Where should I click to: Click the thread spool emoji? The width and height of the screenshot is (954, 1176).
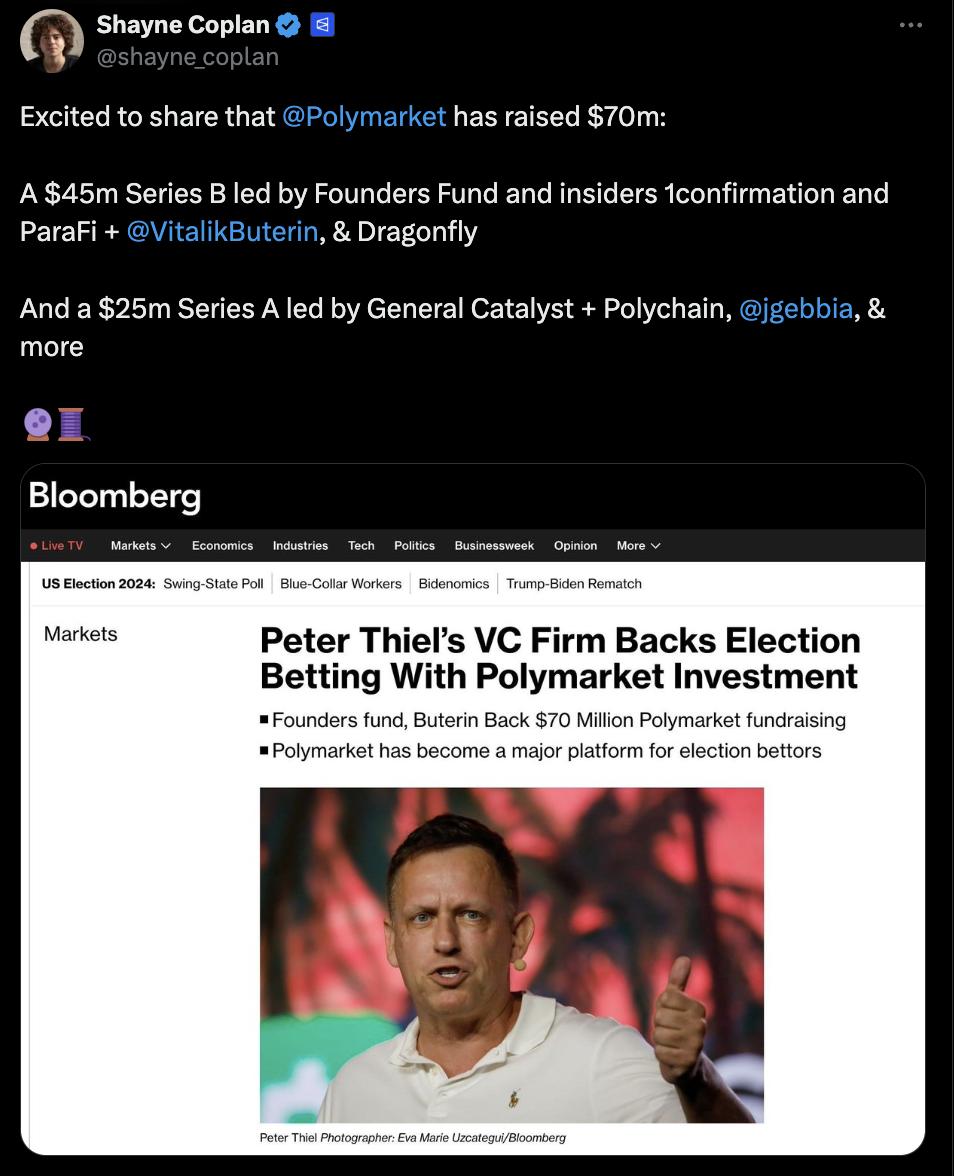72,424
